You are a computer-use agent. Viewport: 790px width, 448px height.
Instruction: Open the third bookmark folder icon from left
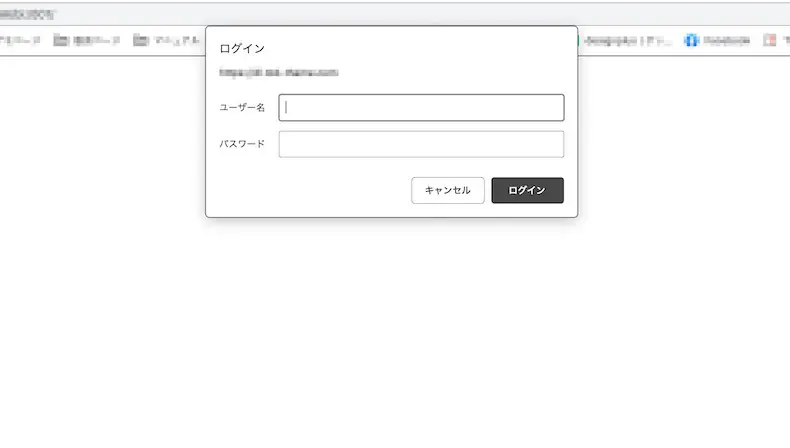[x=141, y=41]
